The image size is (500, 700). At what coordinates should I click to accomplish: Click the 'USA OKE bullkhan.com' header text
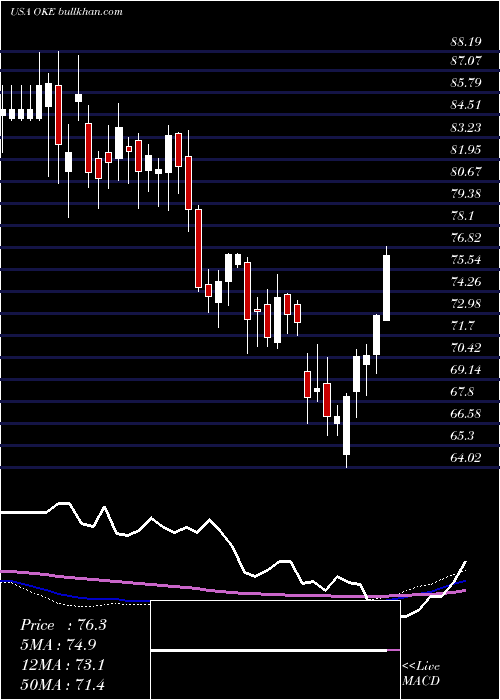point(66,12)
